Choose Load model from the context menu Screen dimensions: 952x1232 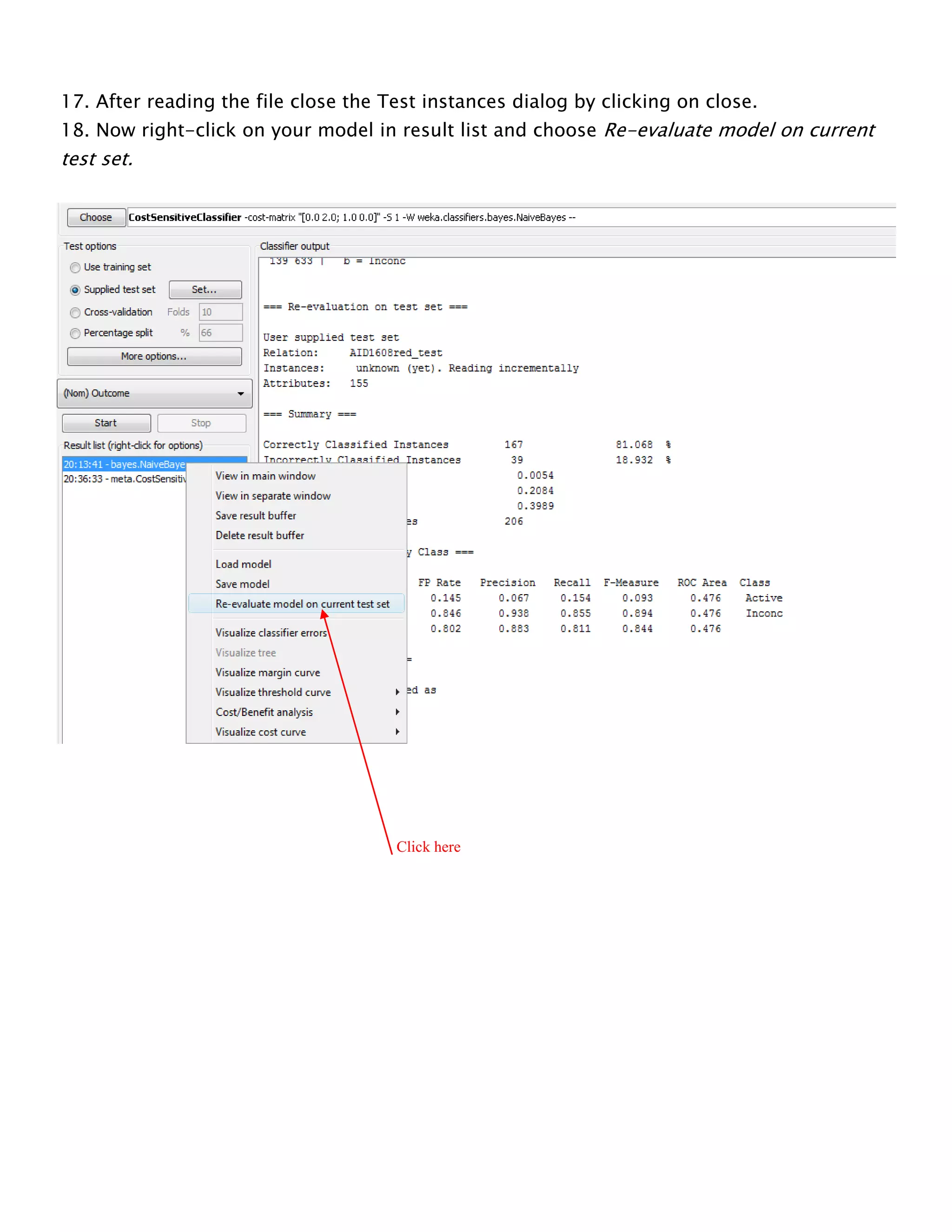click(x=243, y=564)
